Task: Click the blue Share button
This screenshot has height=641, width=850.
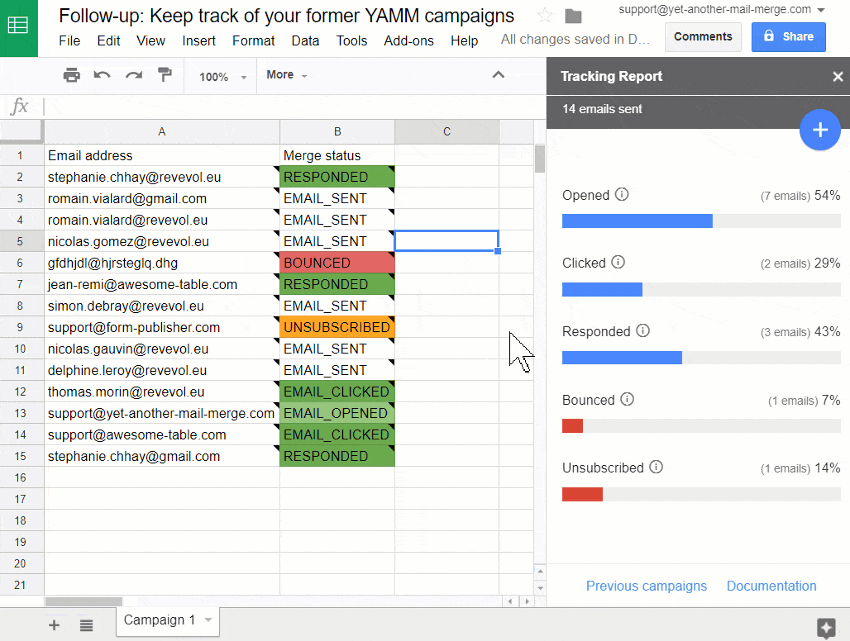Action: pos(788,37)
